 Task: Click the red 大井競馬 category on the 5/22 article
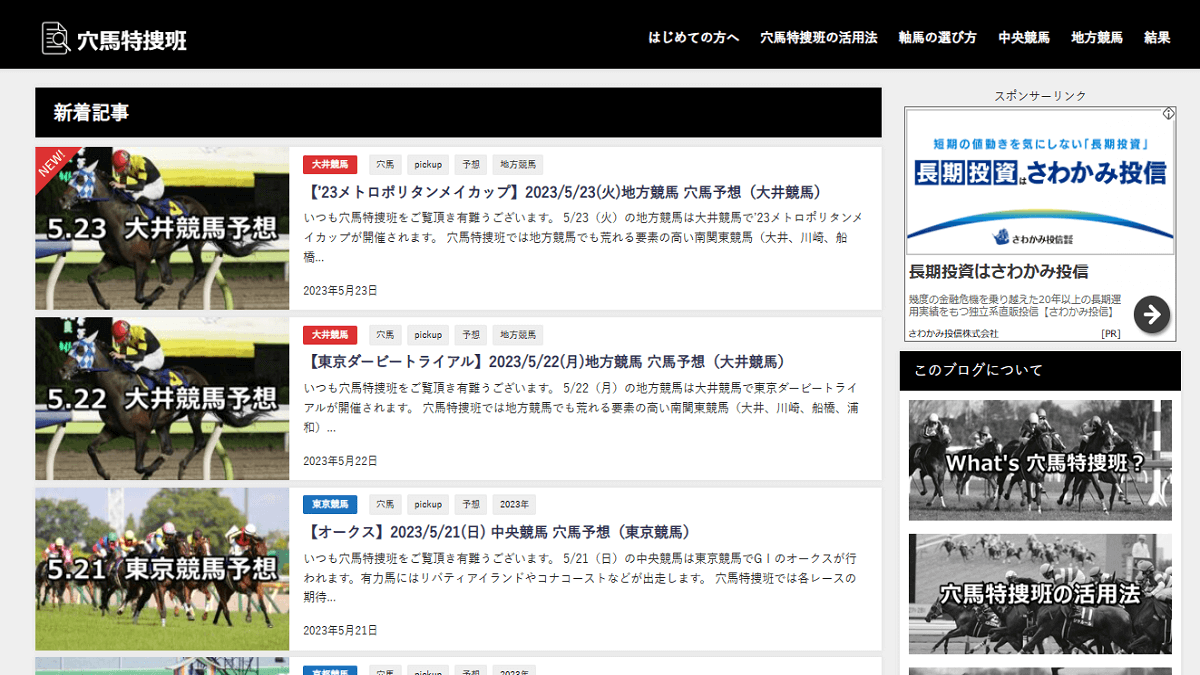pos(330,335)
